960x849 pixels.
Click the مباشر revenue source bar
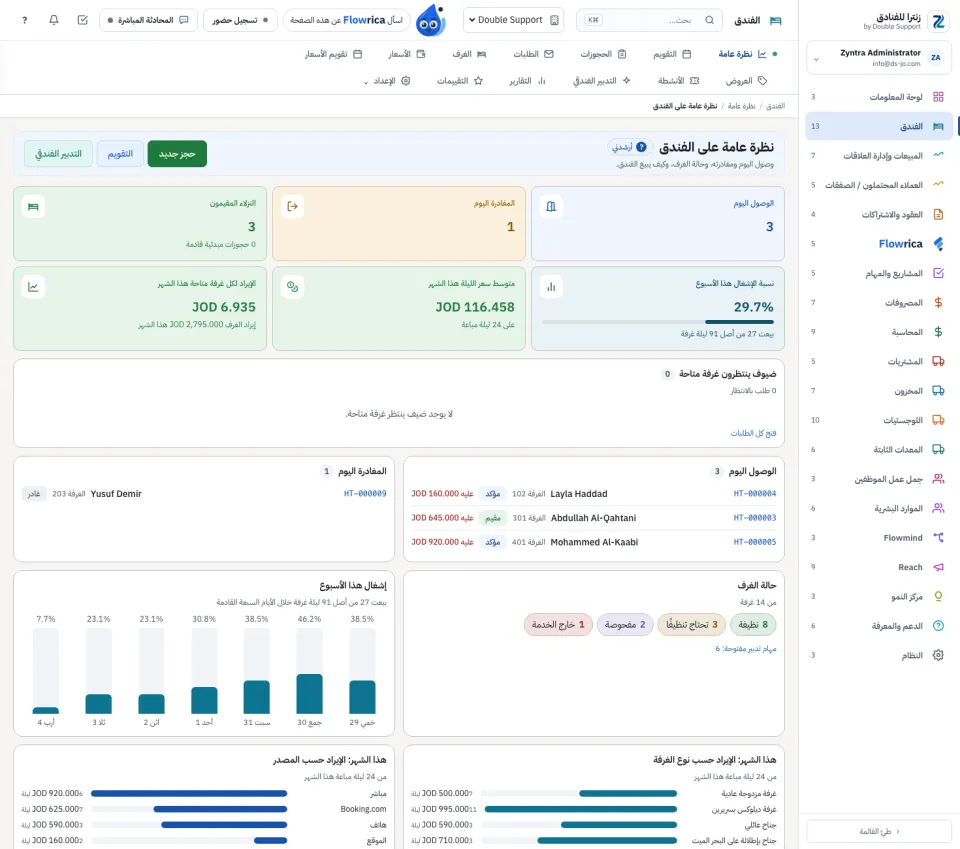coord(189,793)
